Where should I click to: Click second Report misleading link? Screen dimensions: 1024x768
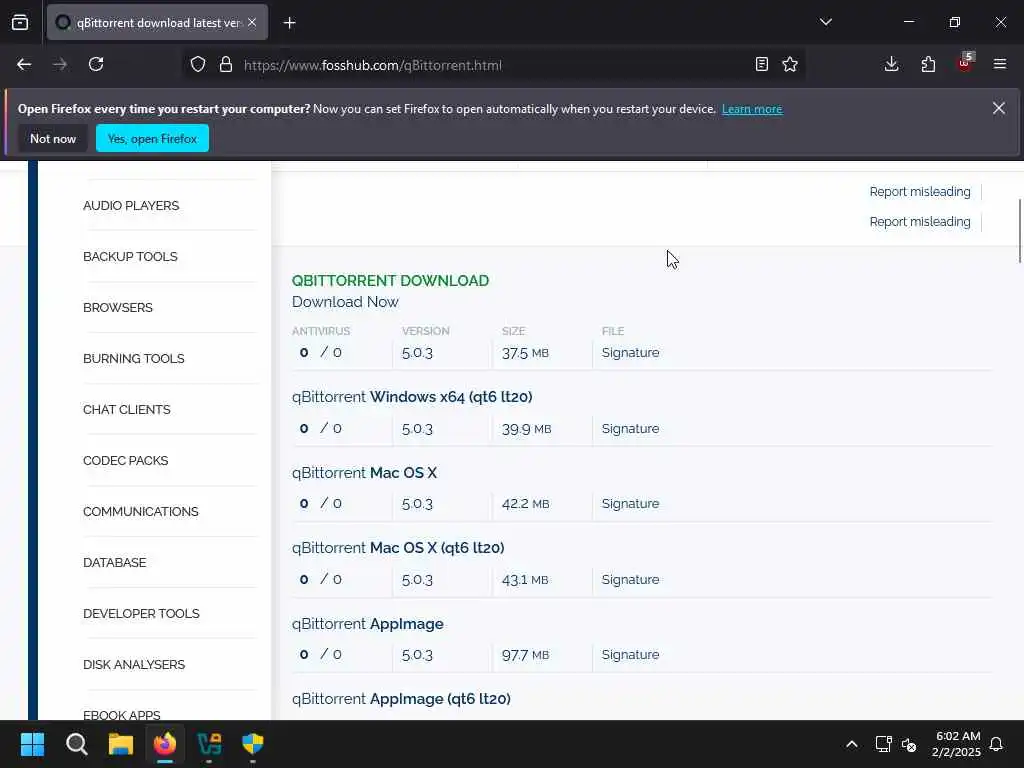point(920,221)
